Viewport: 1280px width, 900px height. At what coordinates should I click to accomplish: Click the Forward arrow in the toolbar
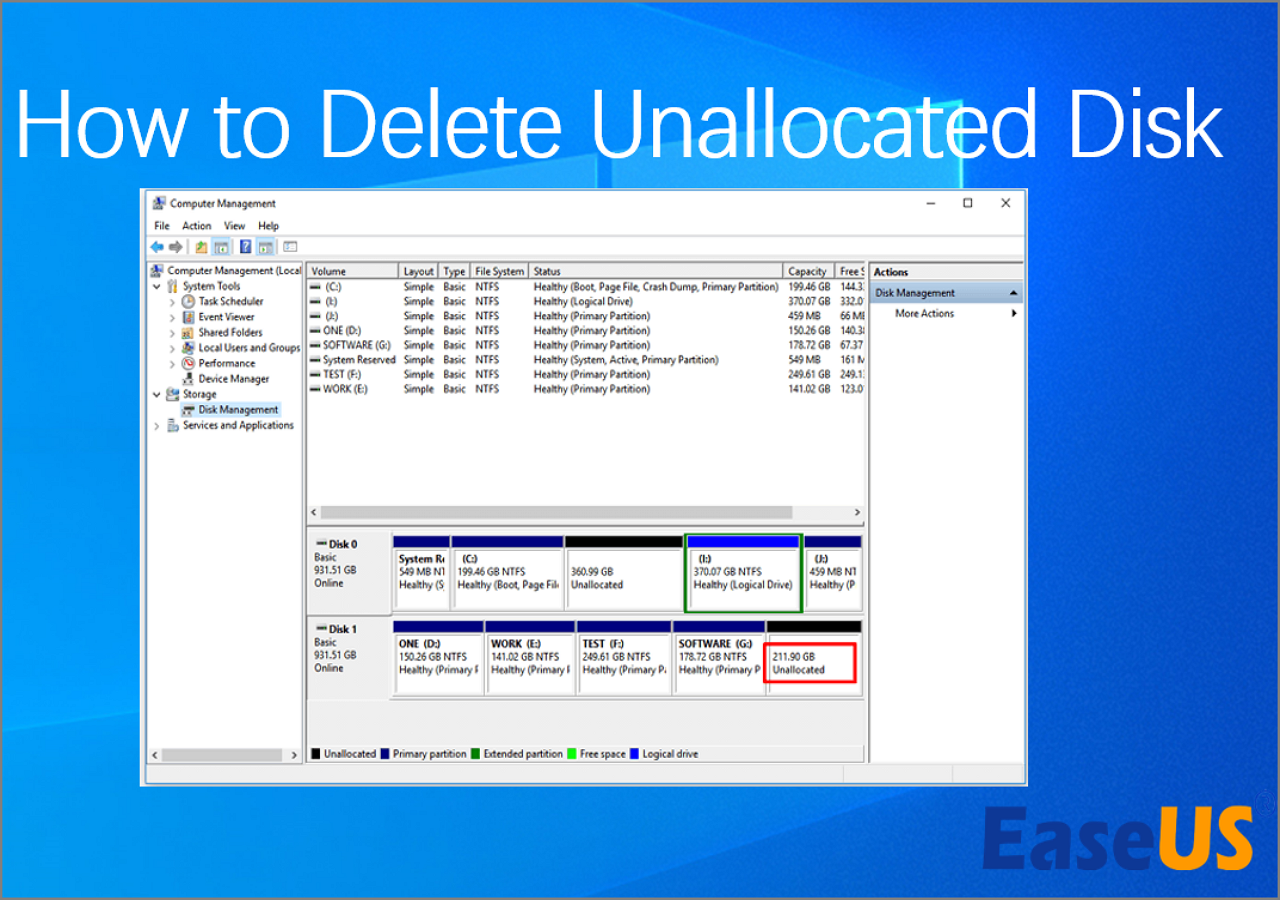click(x=175, y=247)
